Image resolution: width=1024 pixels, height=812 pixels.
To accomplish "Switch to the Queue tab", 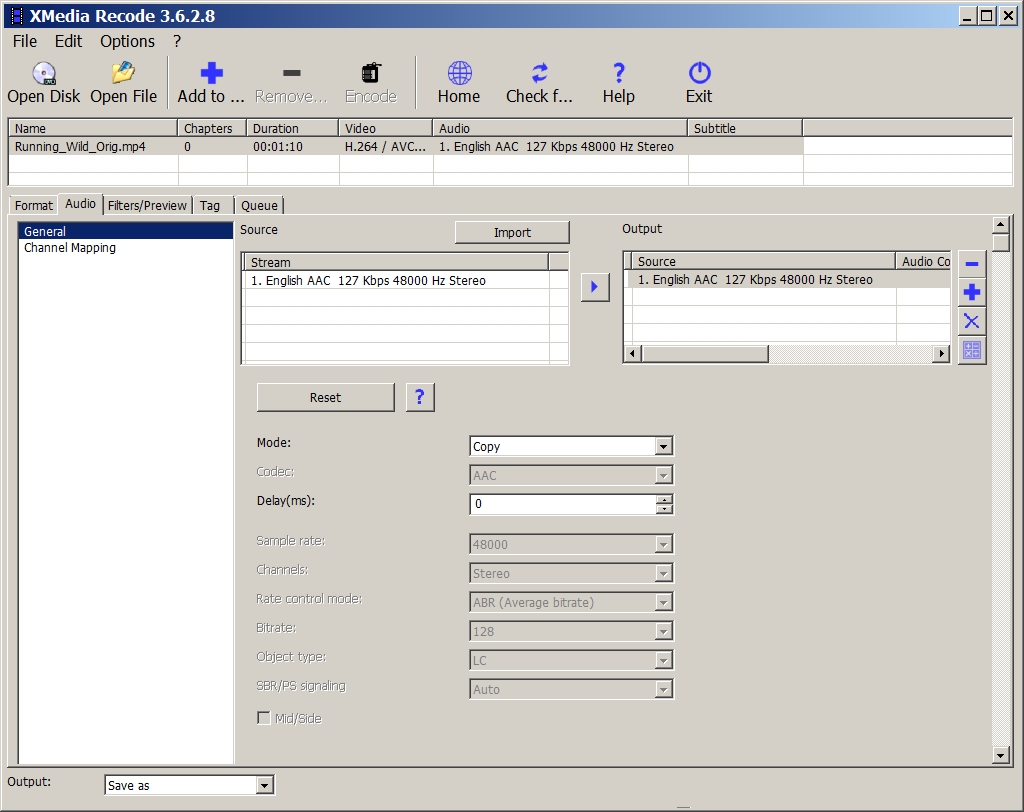I will click(x=259, y=206).
